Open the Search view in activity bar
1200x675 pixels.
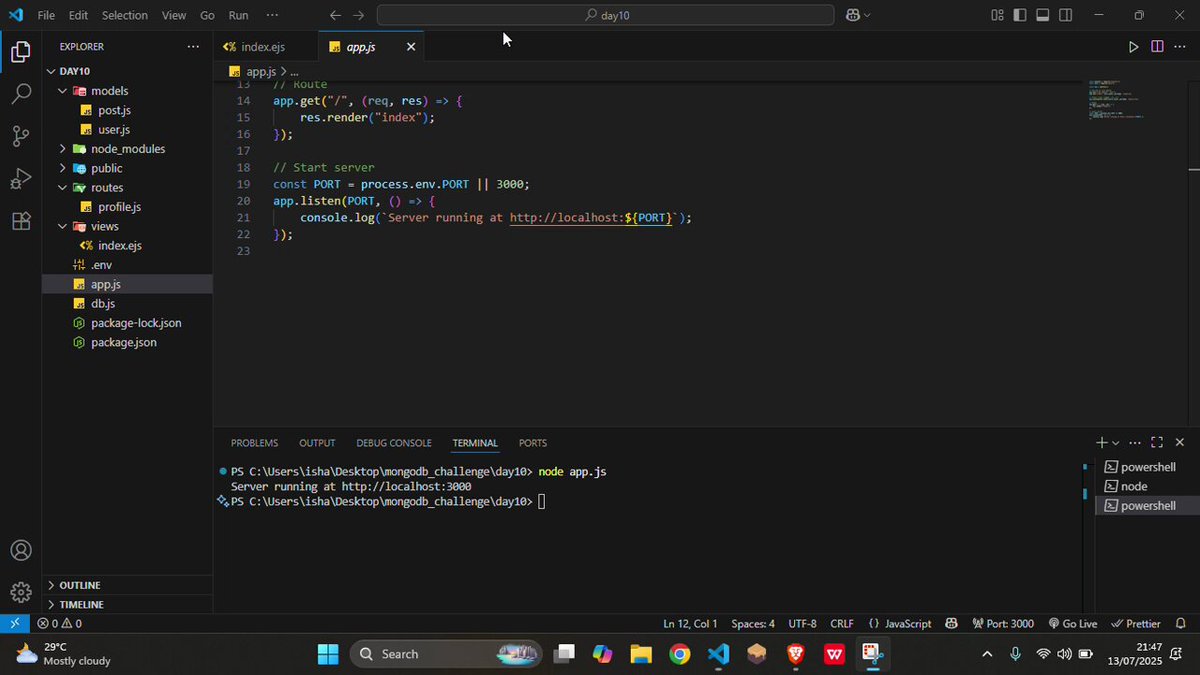tap(20, 94)
